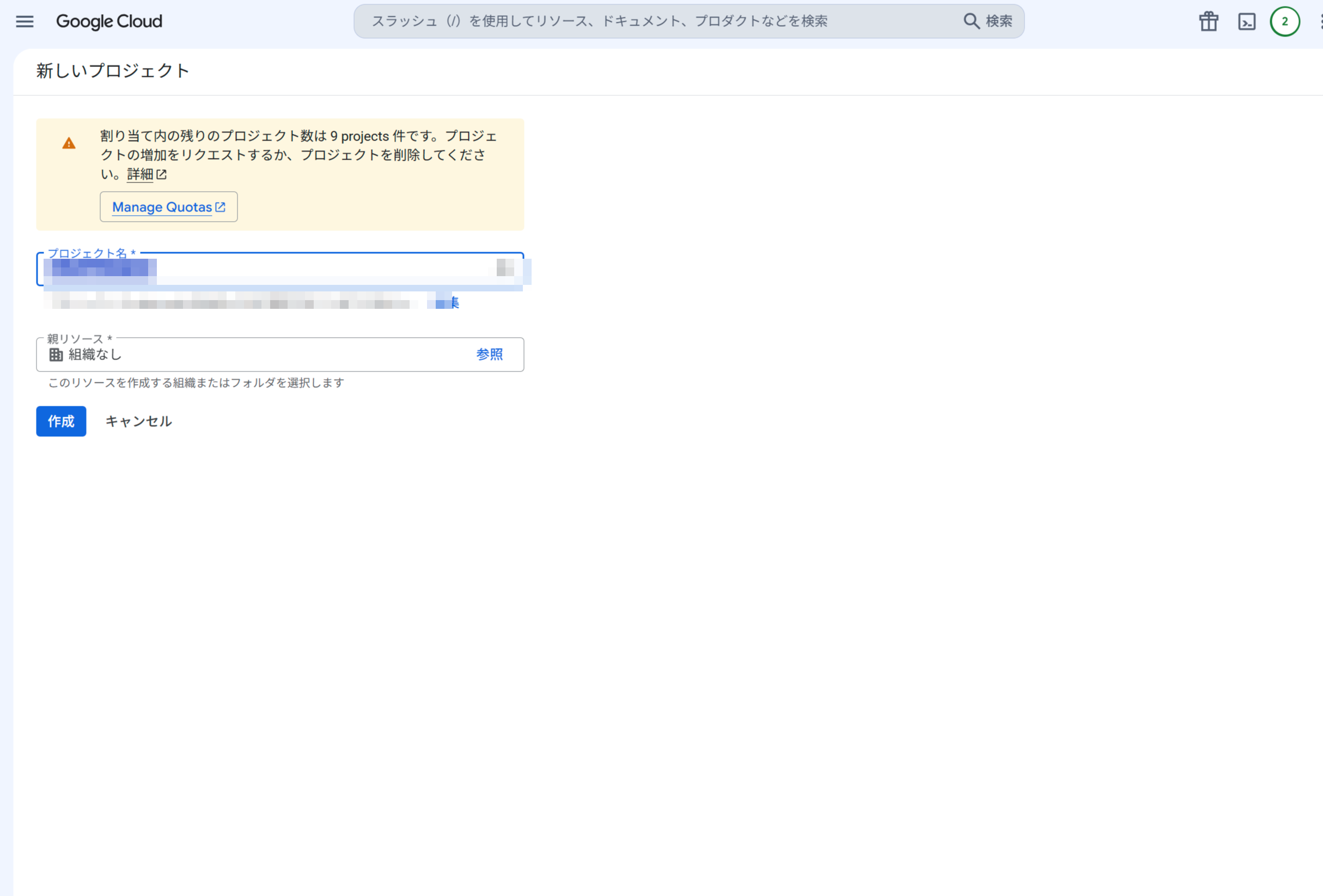The width and height of the screenshot is (1323, 896).
Task: Click the orange warning triangle icon
Action: (69, 143)
